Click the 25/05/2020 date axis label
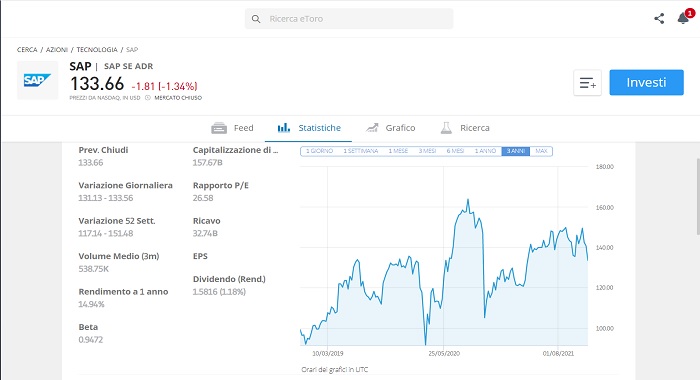This screenshot has height=380, width=700. (444, 353)
